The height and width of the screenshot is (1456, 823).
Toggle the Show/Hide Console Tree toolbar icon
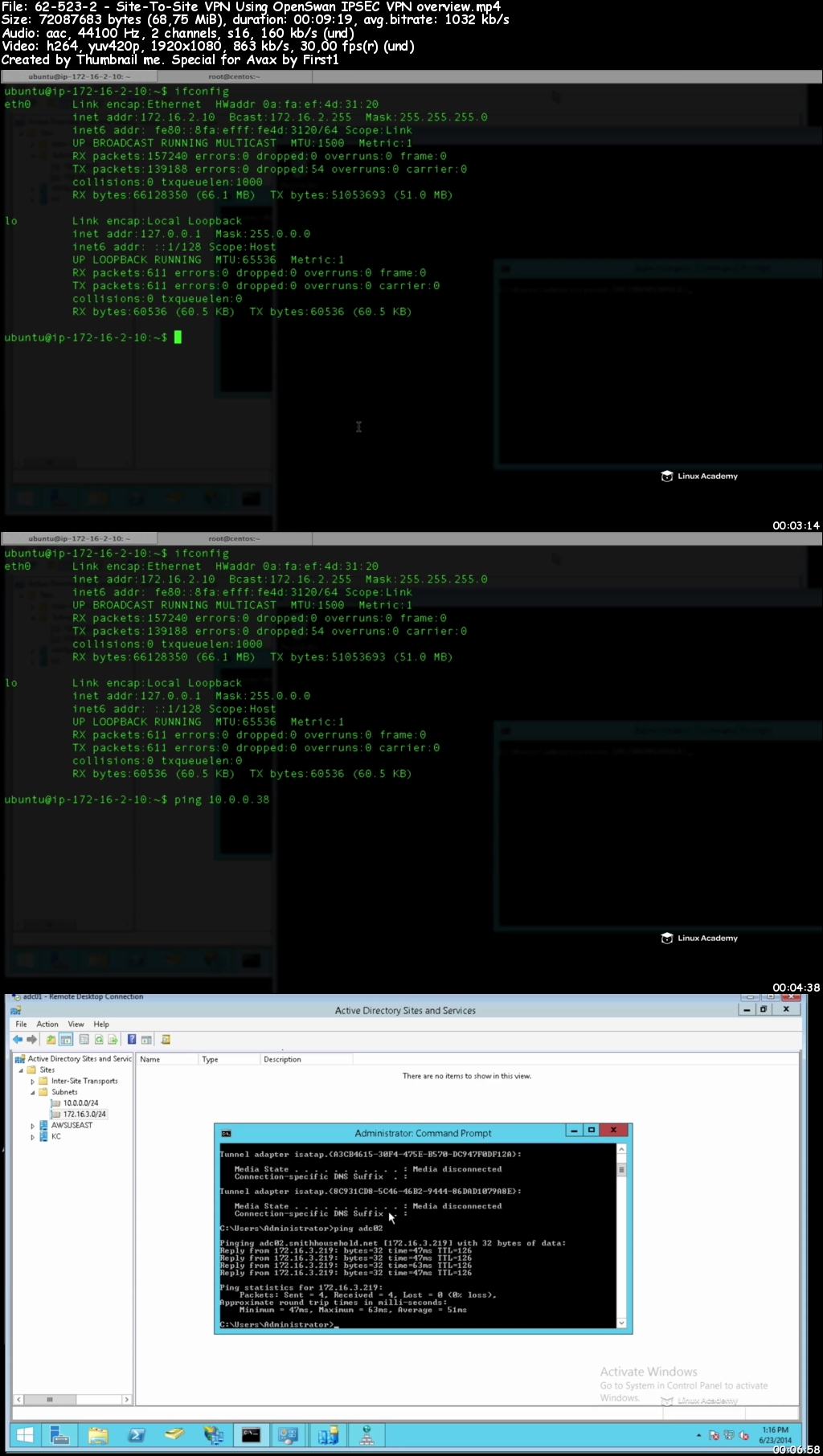[67, 1039]
